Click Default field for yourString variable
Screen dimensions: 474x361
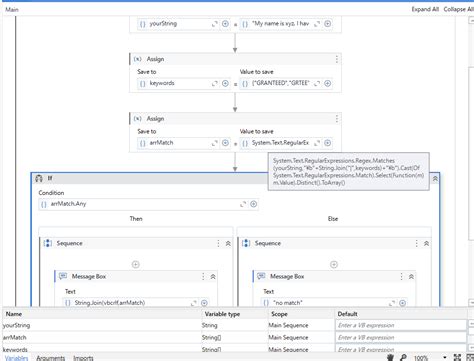pyautogui.click(x=401, y=325)
